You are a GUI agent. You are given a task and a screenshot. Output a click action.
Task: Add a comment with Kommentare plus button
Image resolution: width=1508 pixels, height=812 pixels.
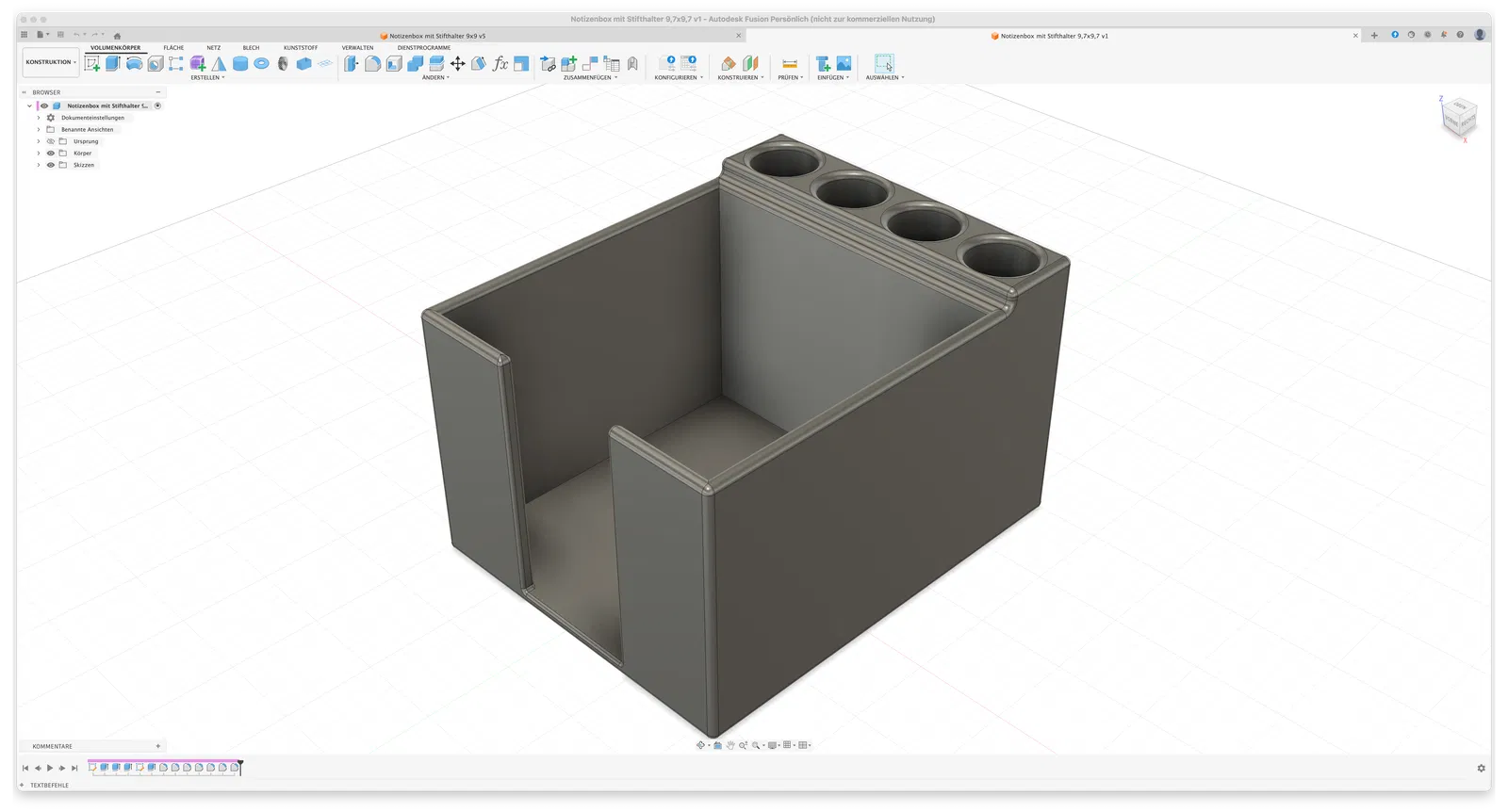click(157, 746)
